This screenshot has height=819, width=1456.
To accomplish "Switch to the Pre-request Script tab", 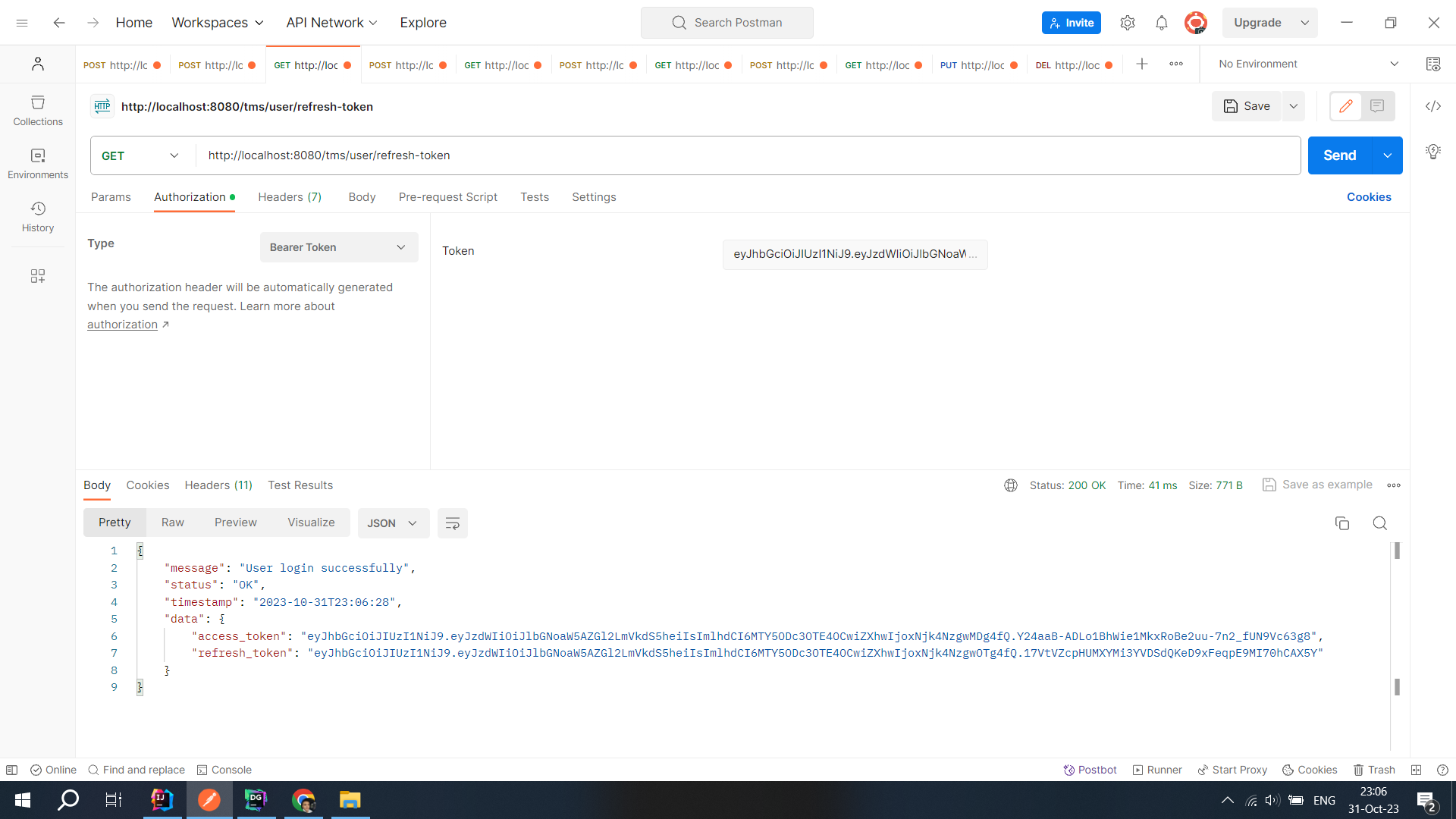I will [x=447, y=197].
